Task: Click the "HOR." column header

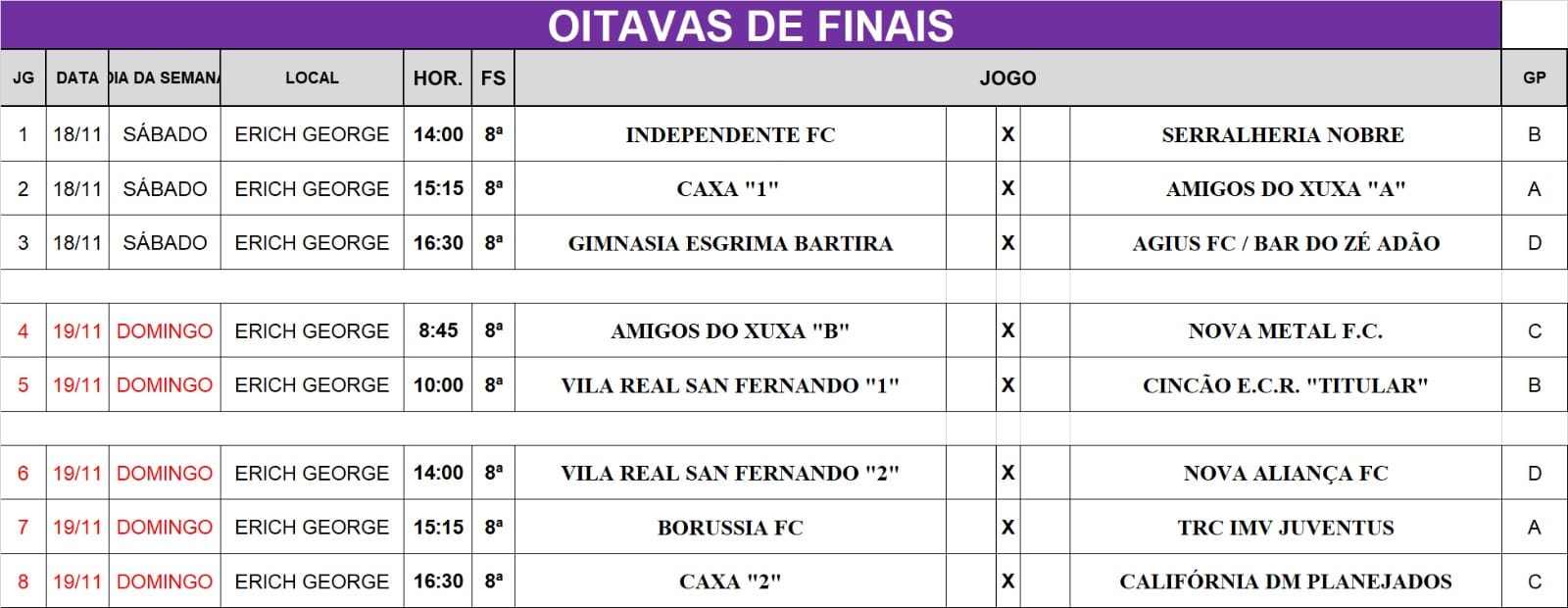Action: coord(437,78)
